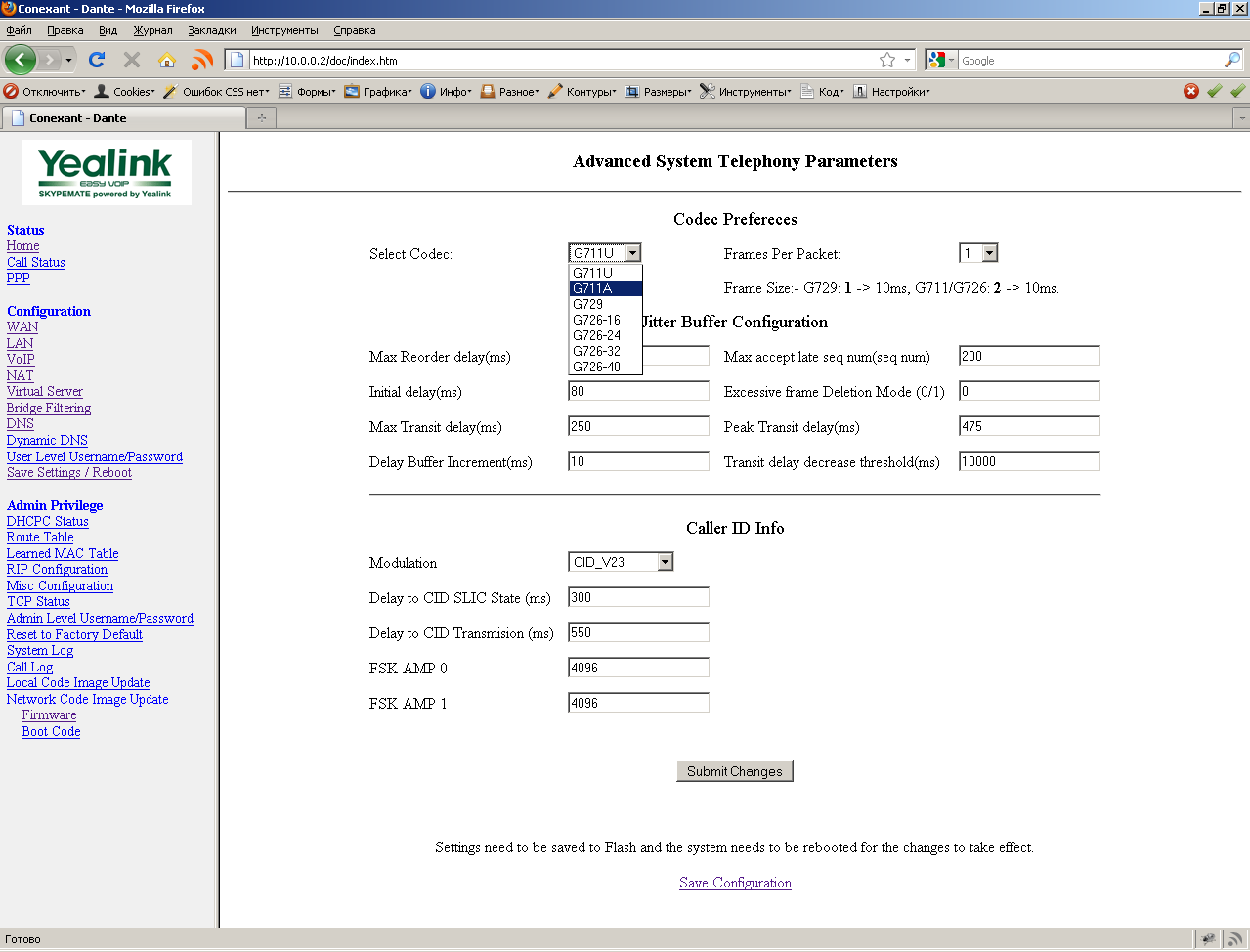This screenshot has width=1250, height=952.
Task: Click the status bar RSS icon
Action: point(1235,939)
